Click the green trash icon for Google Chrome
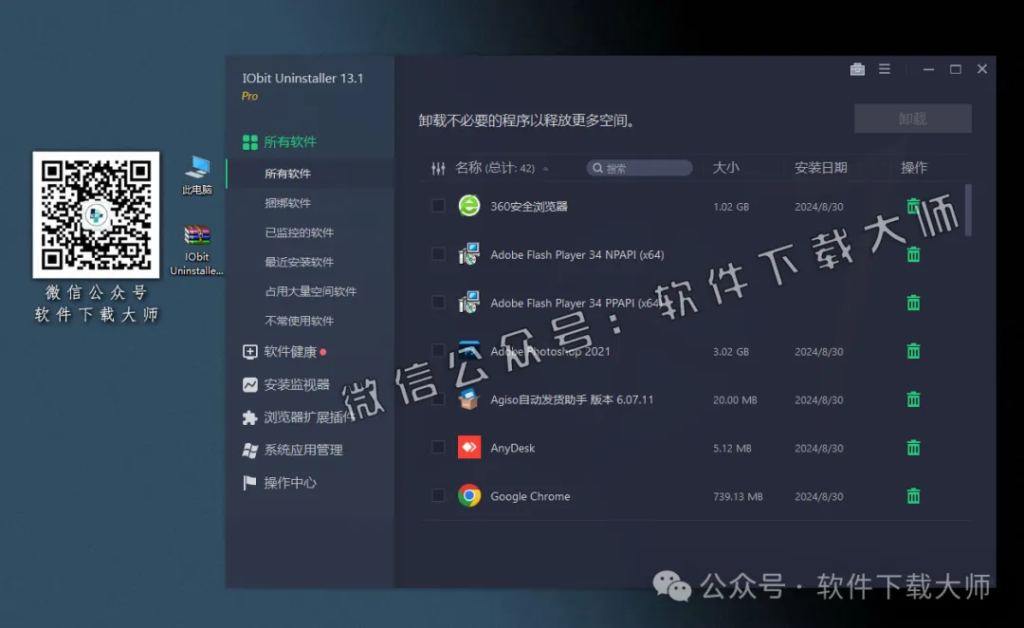Image resolution: width=1024 pixels, height=628 pixels. (x=913, y=495)
